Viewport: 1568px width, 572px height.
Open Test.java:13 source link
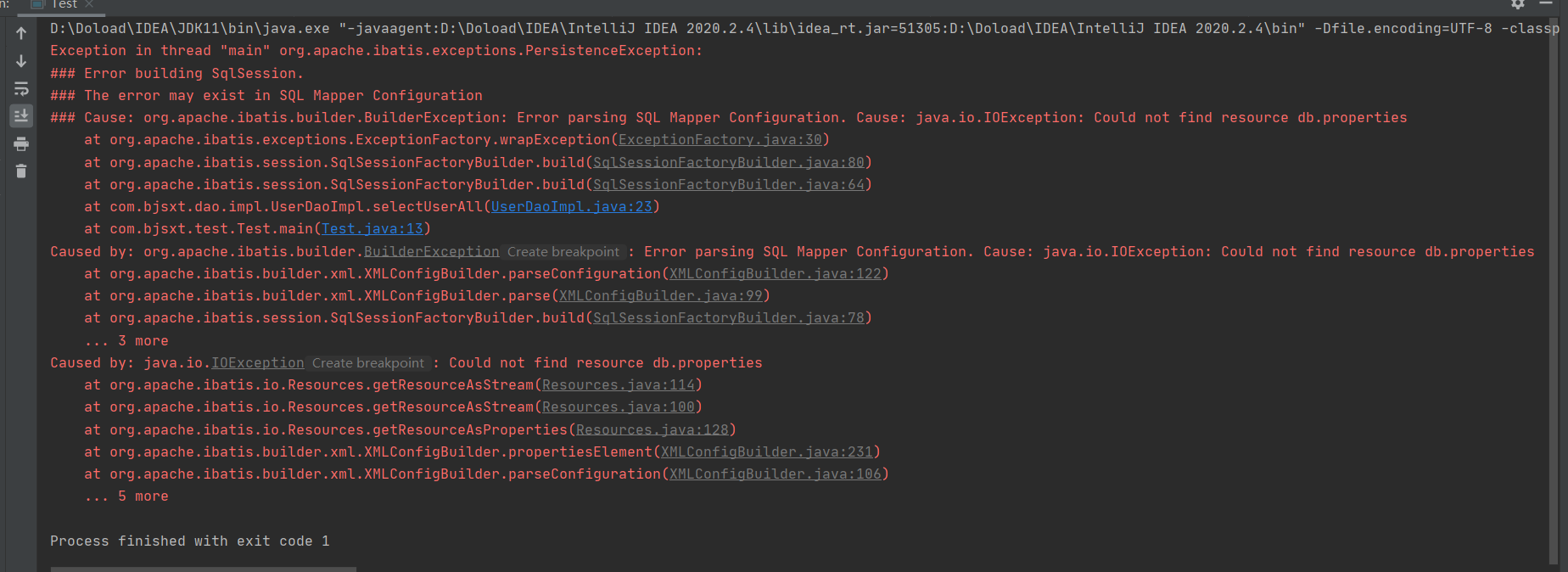(372, 229)
